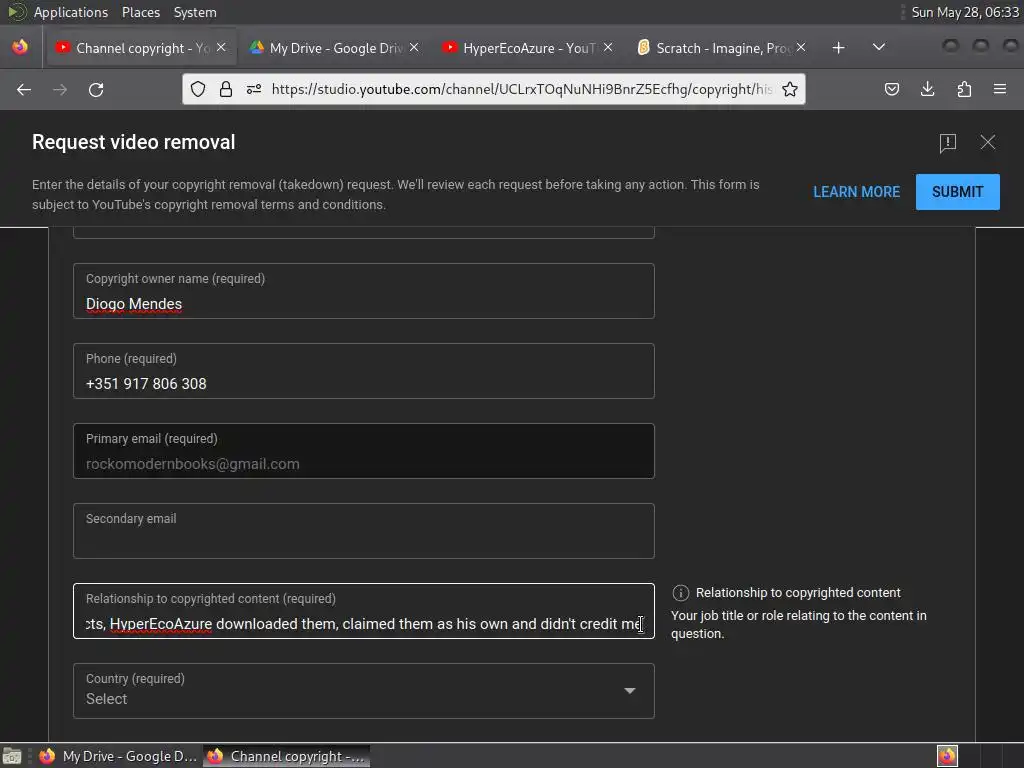
Task: Open the Downloads arrow icon
Action: point(927,89)
